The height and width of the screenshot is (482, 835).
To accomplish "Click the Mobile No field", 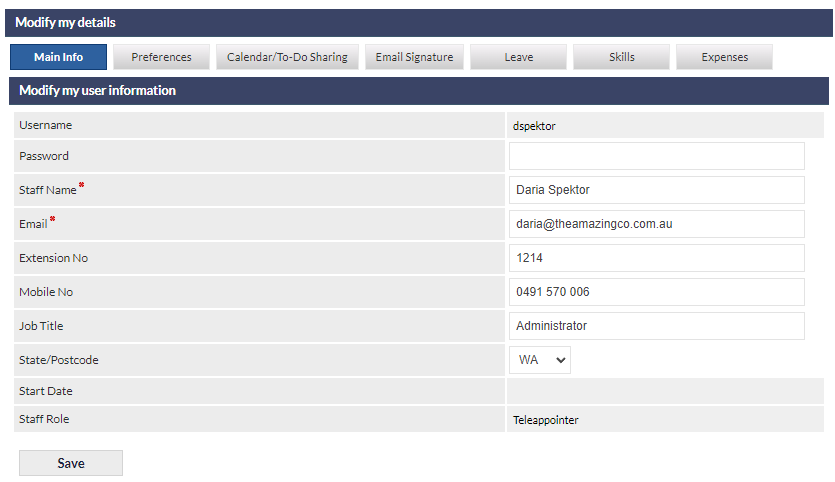I will click(x=657, y=292).
